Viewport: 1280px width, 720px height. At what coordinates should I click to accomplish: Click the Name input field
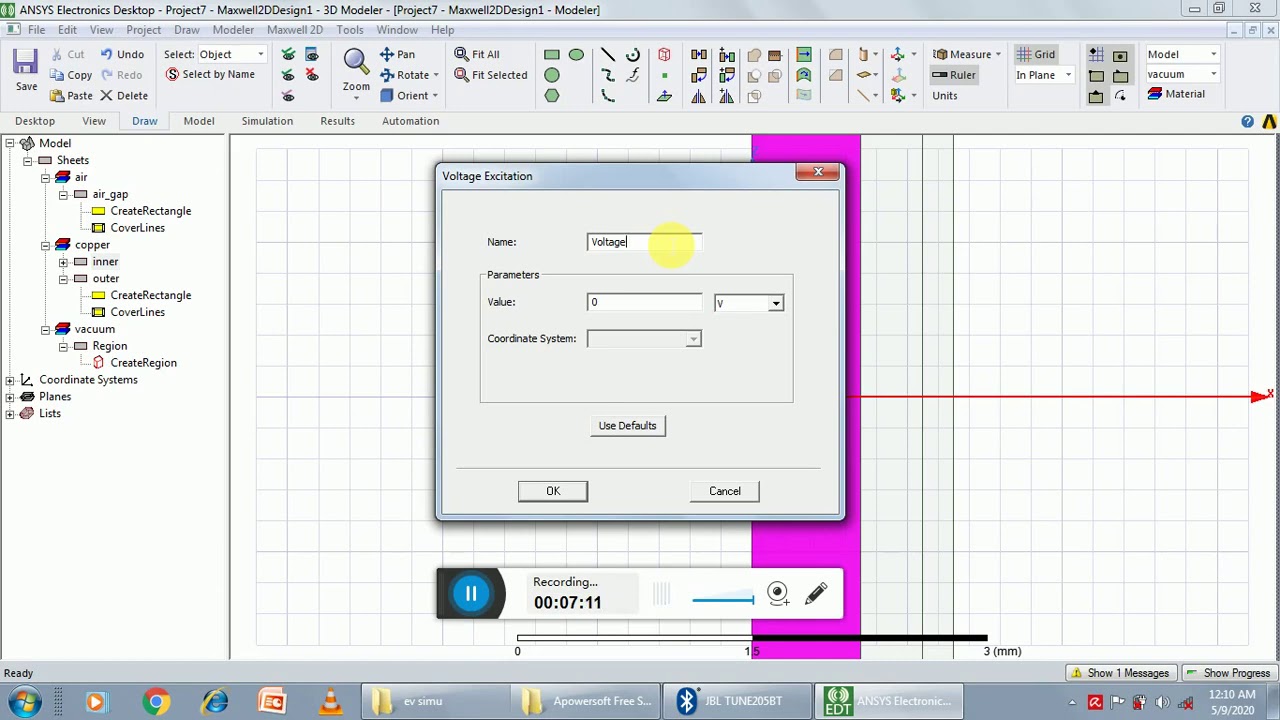[644, 242]
